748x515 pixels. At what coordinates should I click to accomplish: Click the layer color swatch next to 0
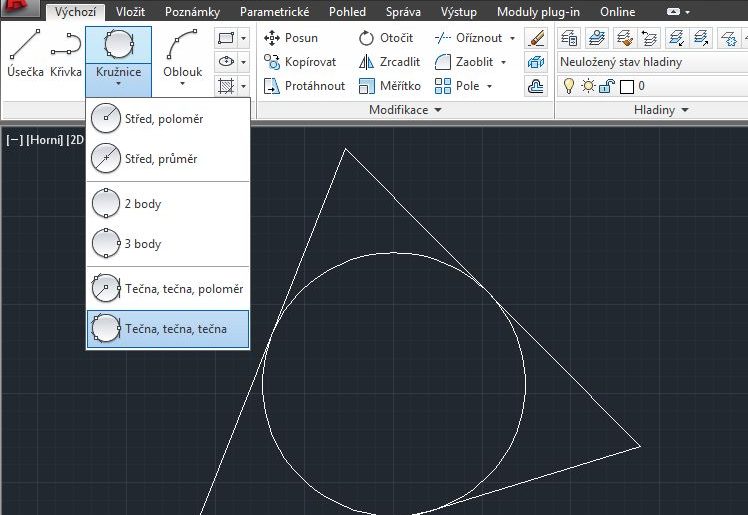pyautogui.click(x=627, y=86)
